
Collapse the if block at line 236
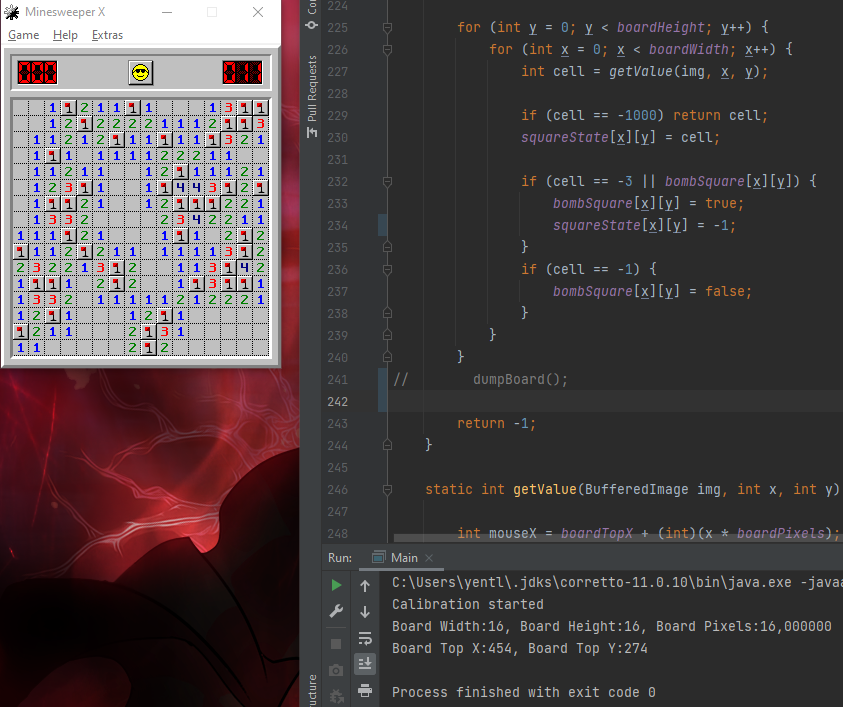click(x=387, y=269)
